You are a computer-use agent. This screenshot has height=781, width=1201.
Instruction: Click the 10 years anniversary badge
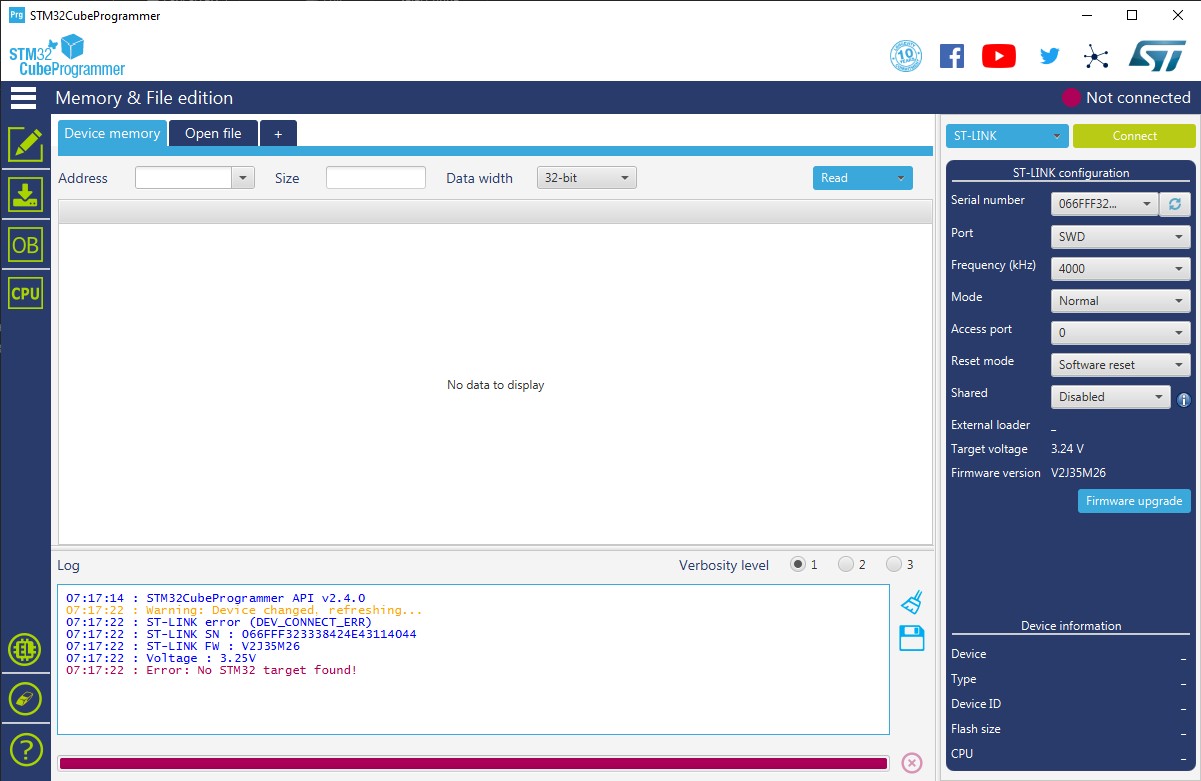tap(906, 56)
